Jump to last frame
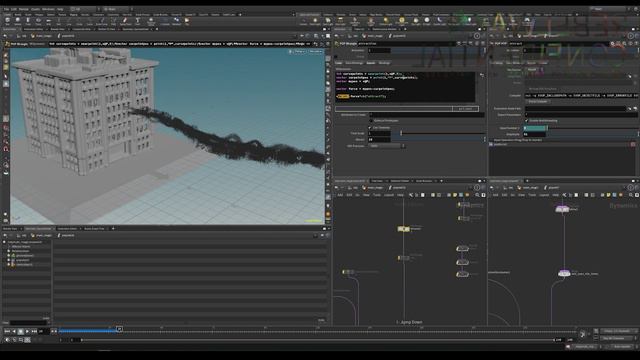The height and width of the screenshot is (360, 640). coord(34,331)
